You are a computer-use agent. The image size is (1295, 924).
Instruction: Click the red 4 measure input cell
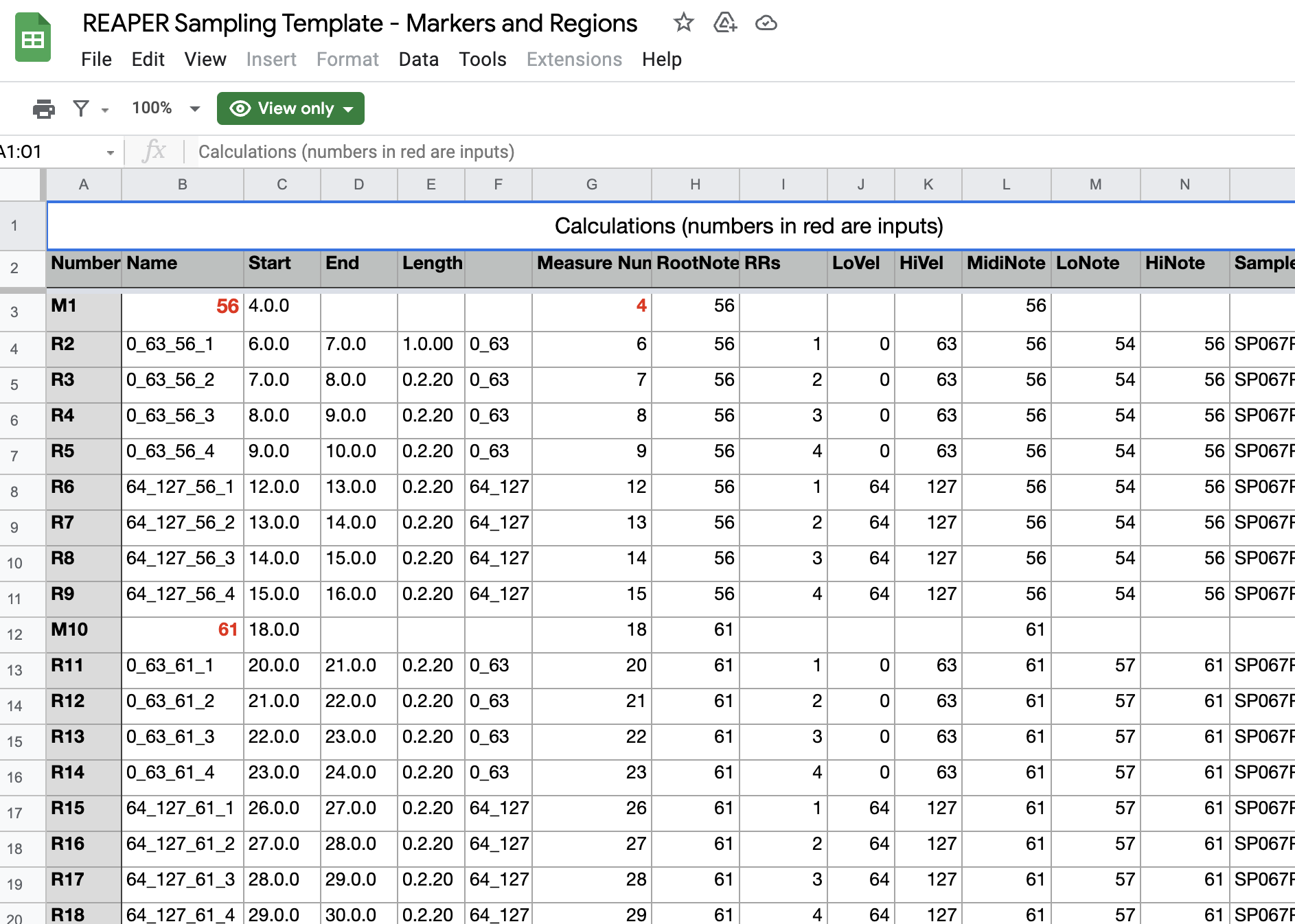(592, 312)
